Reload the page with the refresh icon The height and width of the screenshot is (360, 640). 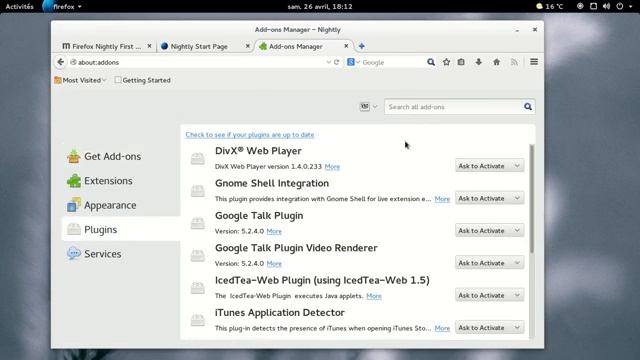pos(336,62)
